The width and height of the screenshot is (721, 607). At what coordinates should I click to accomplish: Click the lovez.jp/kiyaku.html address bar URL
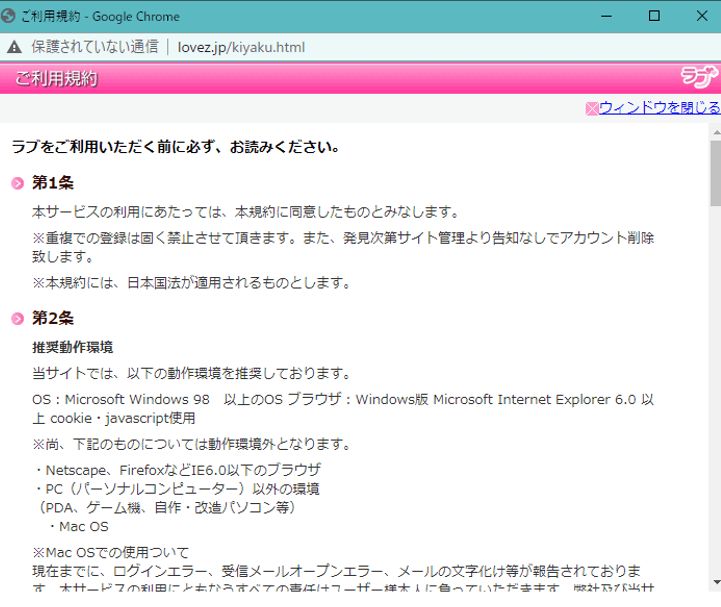[241, 47]
